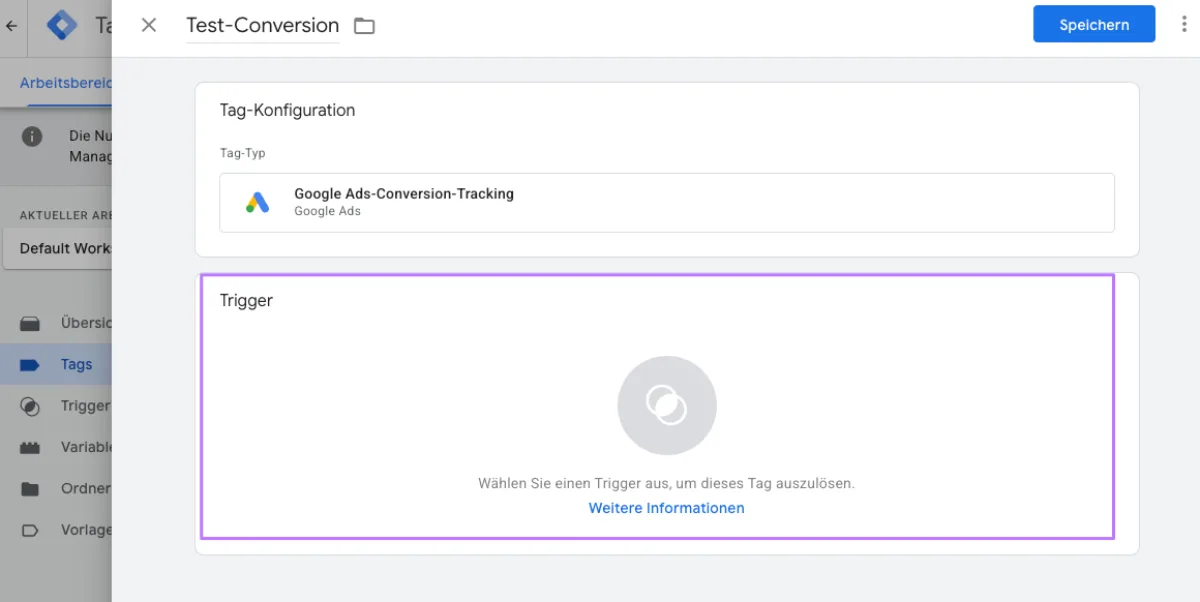Click the Speichern button
This screenshot has width=1200, height=602.
pos(1094,24)
